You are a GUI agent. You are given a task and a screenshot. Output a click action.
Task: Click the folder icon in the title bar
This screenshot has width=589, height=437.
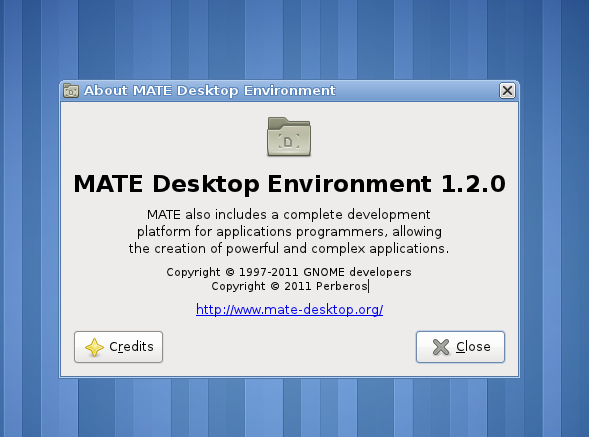point(71,91)
